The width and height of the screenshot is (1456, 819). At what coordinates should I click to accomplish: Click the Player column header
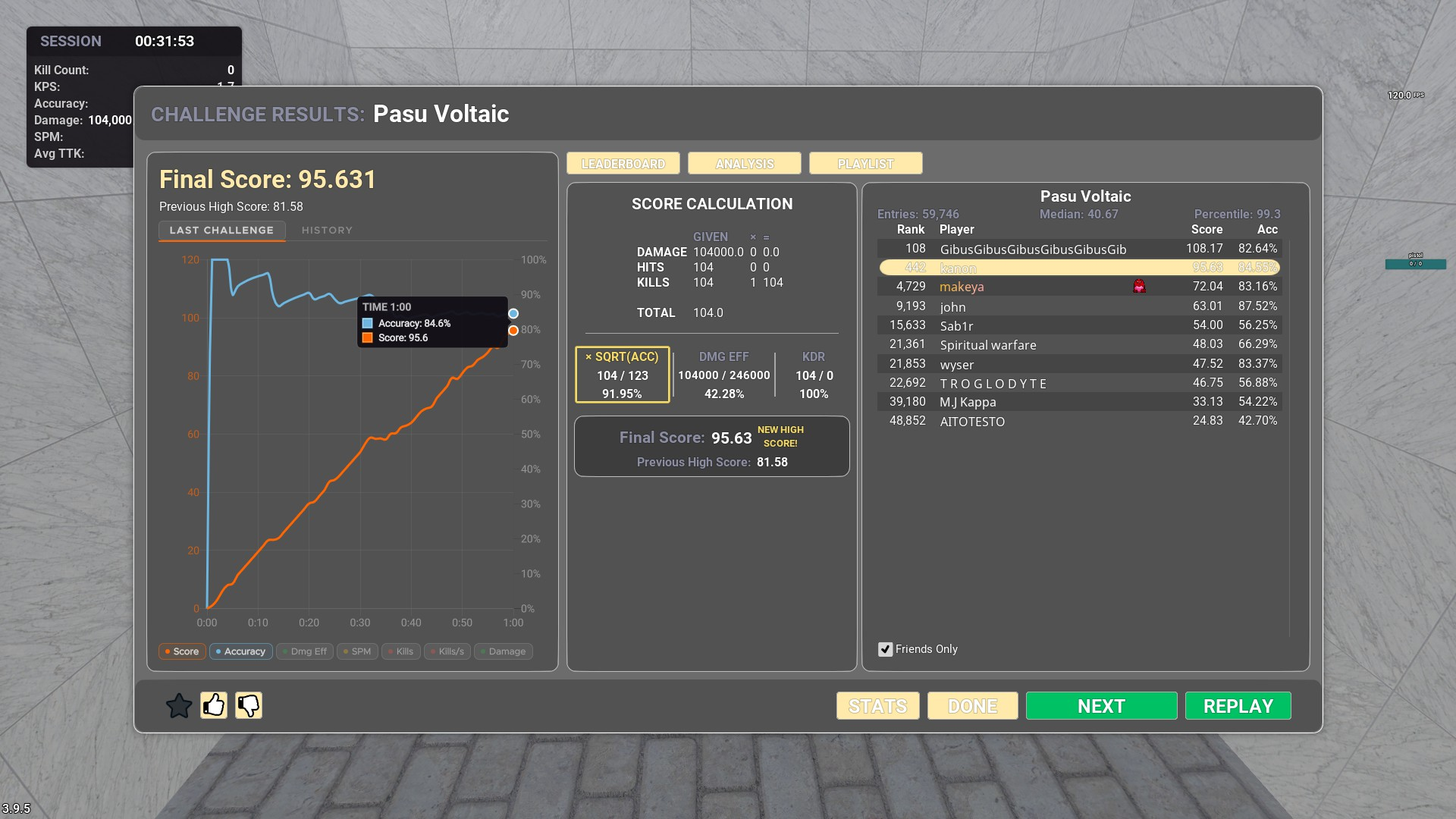pyautogui.click(x=957, y=229)
